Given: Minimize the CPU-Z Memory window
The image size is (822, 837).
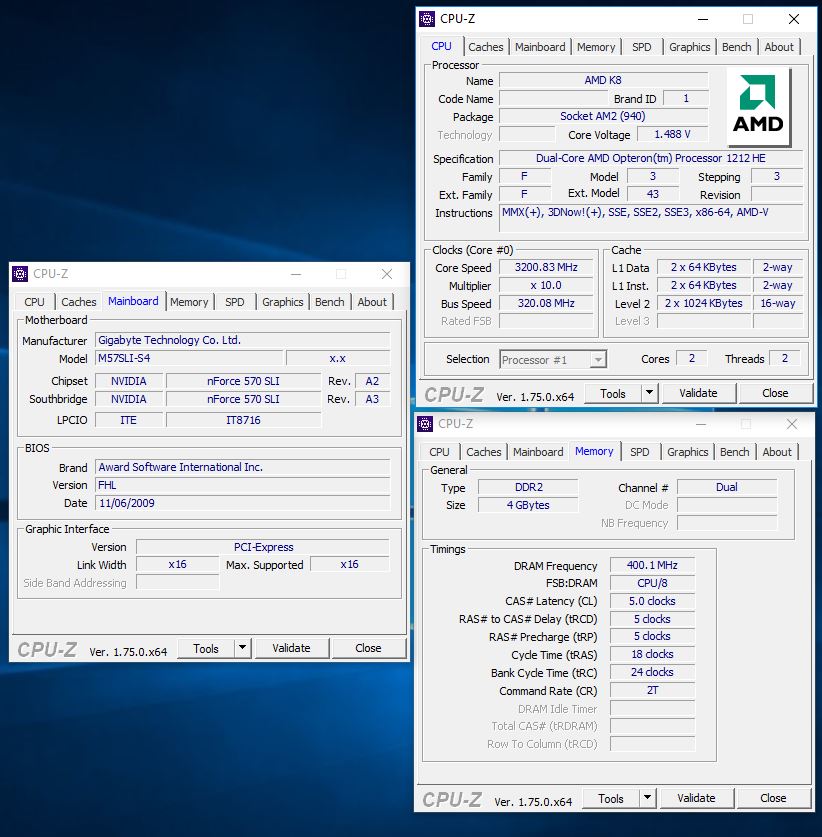Looking at the screenshot, I should pyautogui.click(x=701, y=424).
